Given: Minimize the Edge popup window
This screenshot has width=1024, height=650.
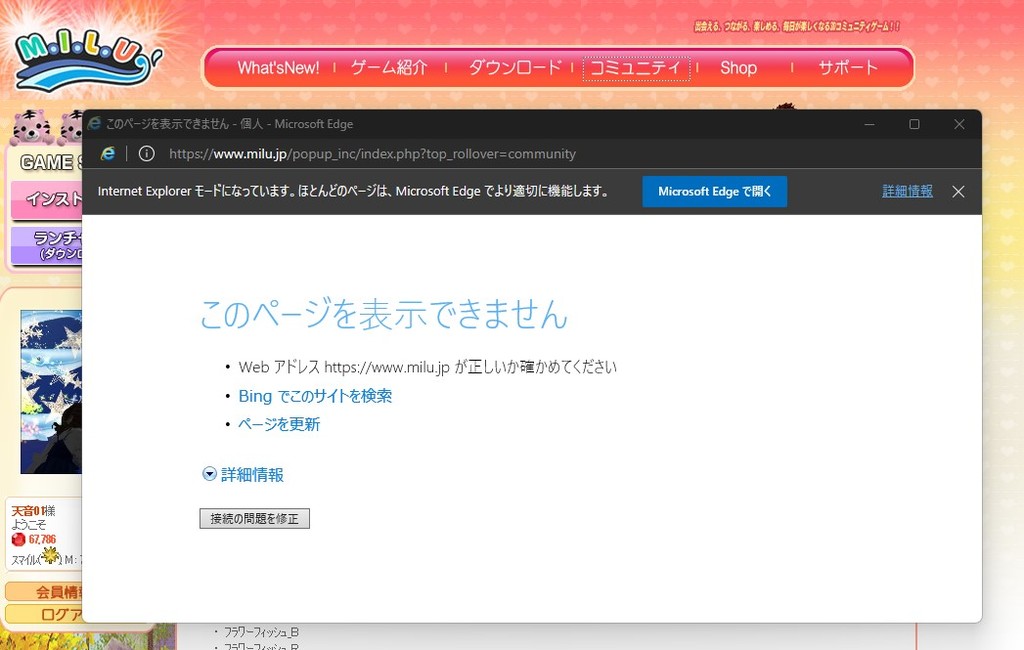Looking at the screenshot, I should [869, 124].
